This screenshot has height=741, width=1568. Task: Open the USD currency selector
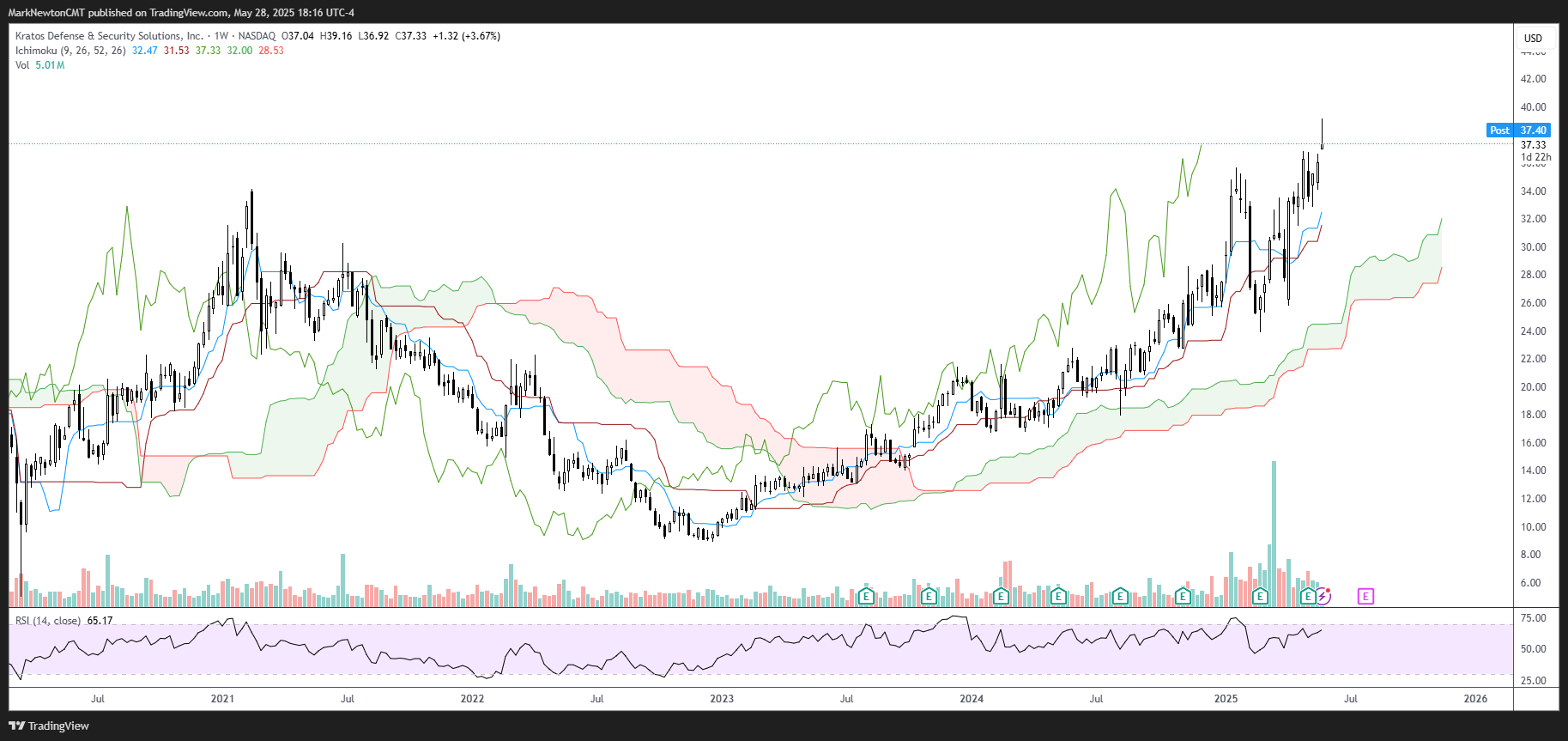[x=1533, y=38]
